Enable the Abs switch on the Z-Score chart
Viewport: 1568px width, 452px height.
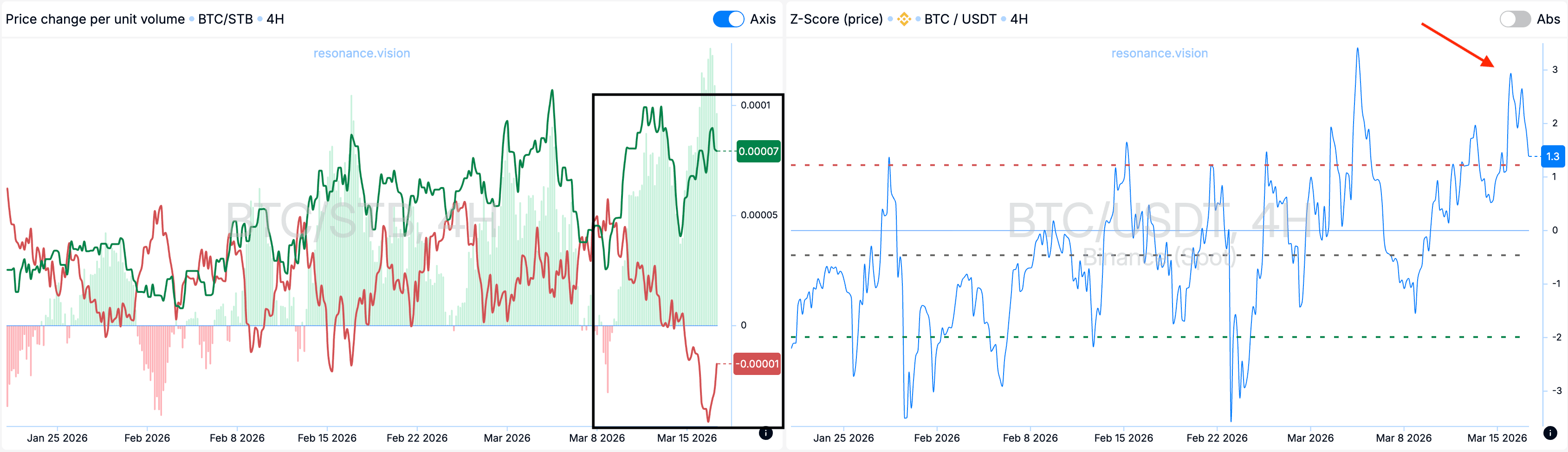[x=1515, y=19]
